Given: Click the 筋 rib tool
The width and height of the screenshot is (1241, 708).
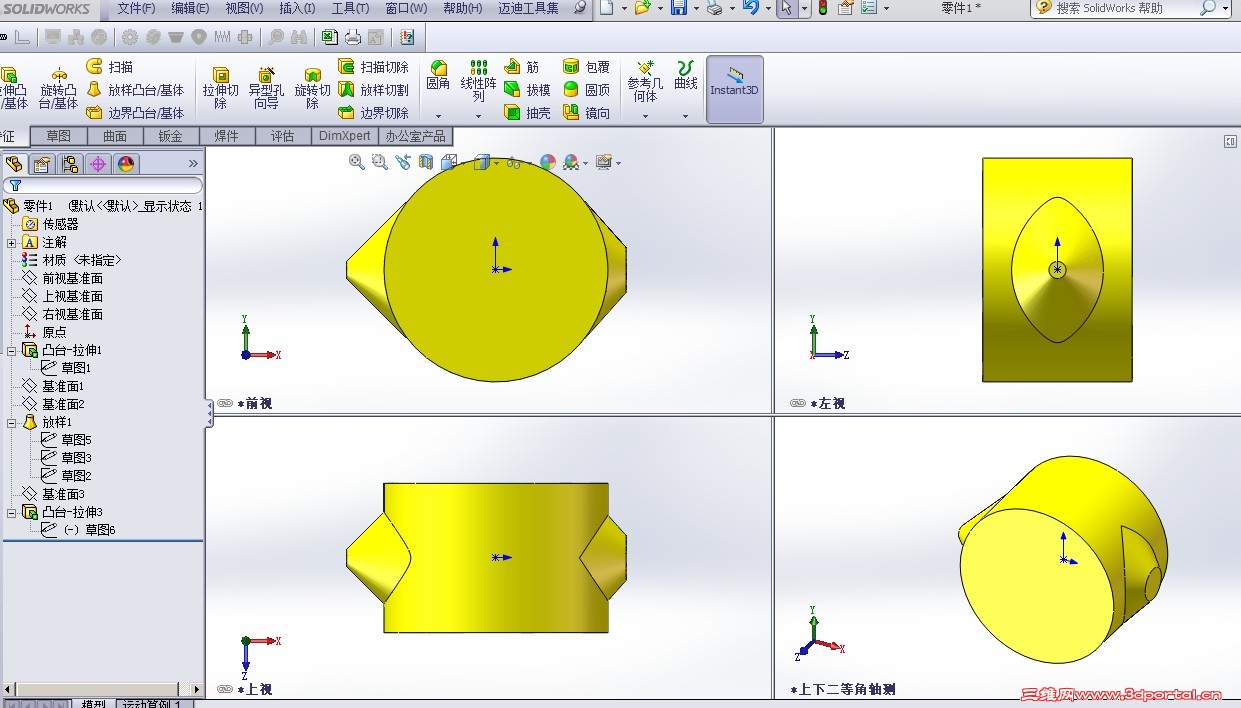Looking at the screenshot, I should click(521, 67).
